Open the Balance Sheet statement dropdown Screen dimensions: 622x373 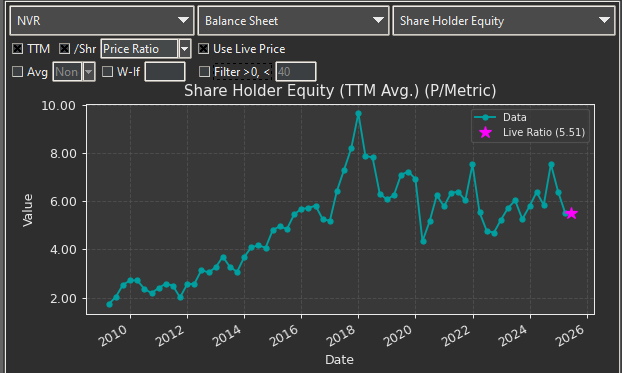293,21
